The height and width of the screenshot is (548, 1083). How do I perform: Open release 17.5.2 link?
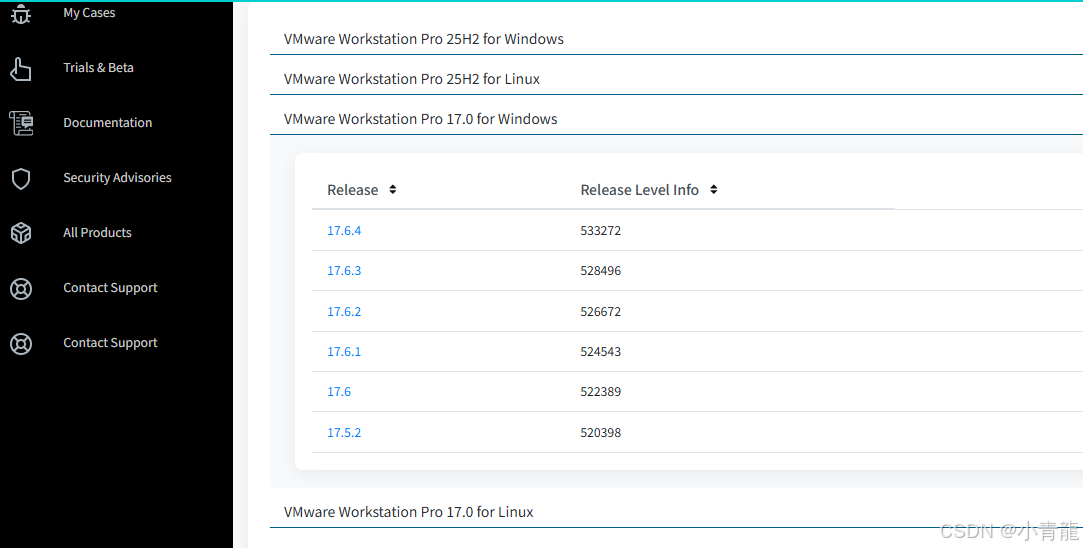point(344,433)
